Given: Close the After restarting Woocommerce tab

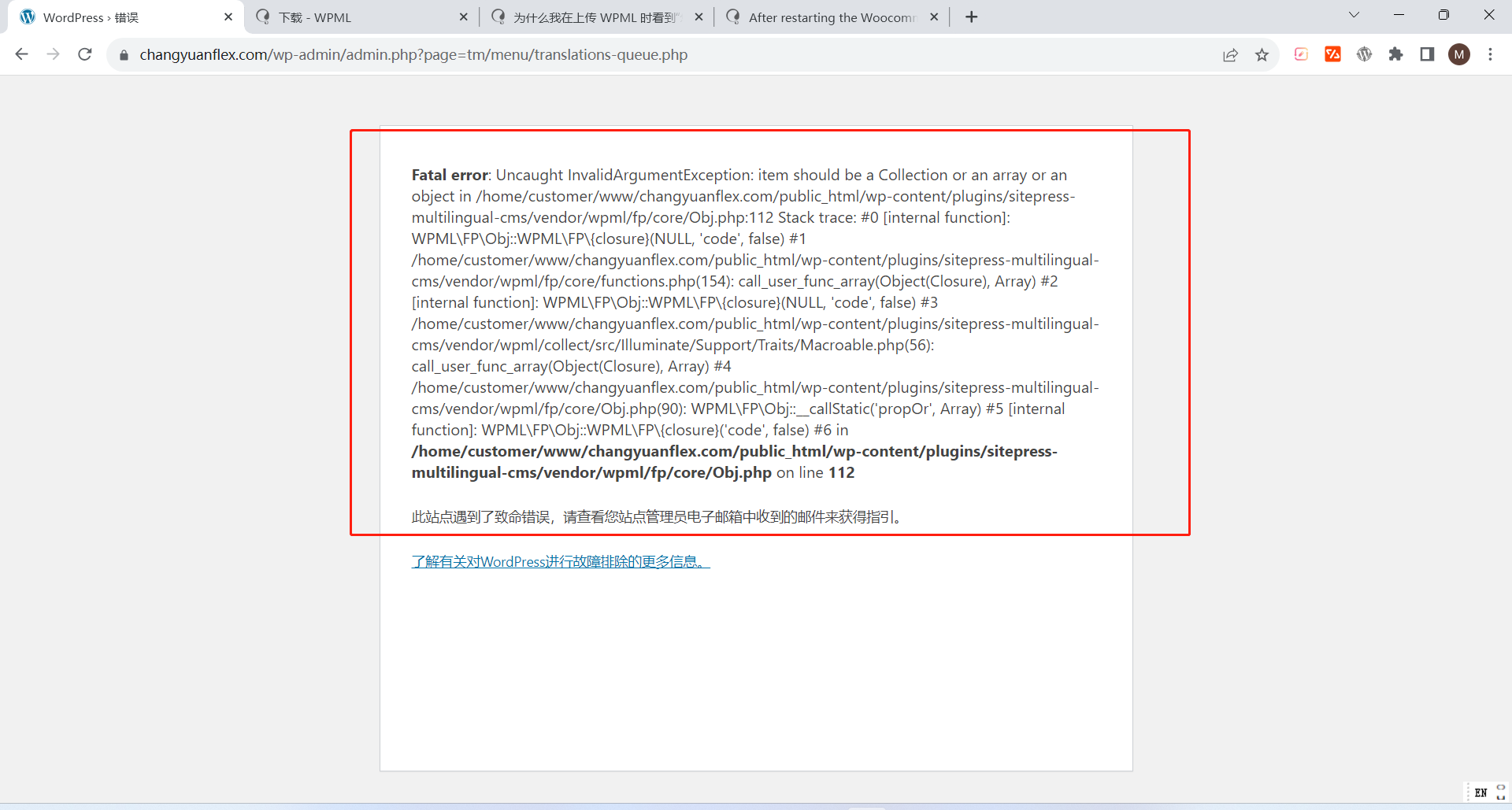Looking at the screenshot, I should pyautogui.click(x=934, y=17).
